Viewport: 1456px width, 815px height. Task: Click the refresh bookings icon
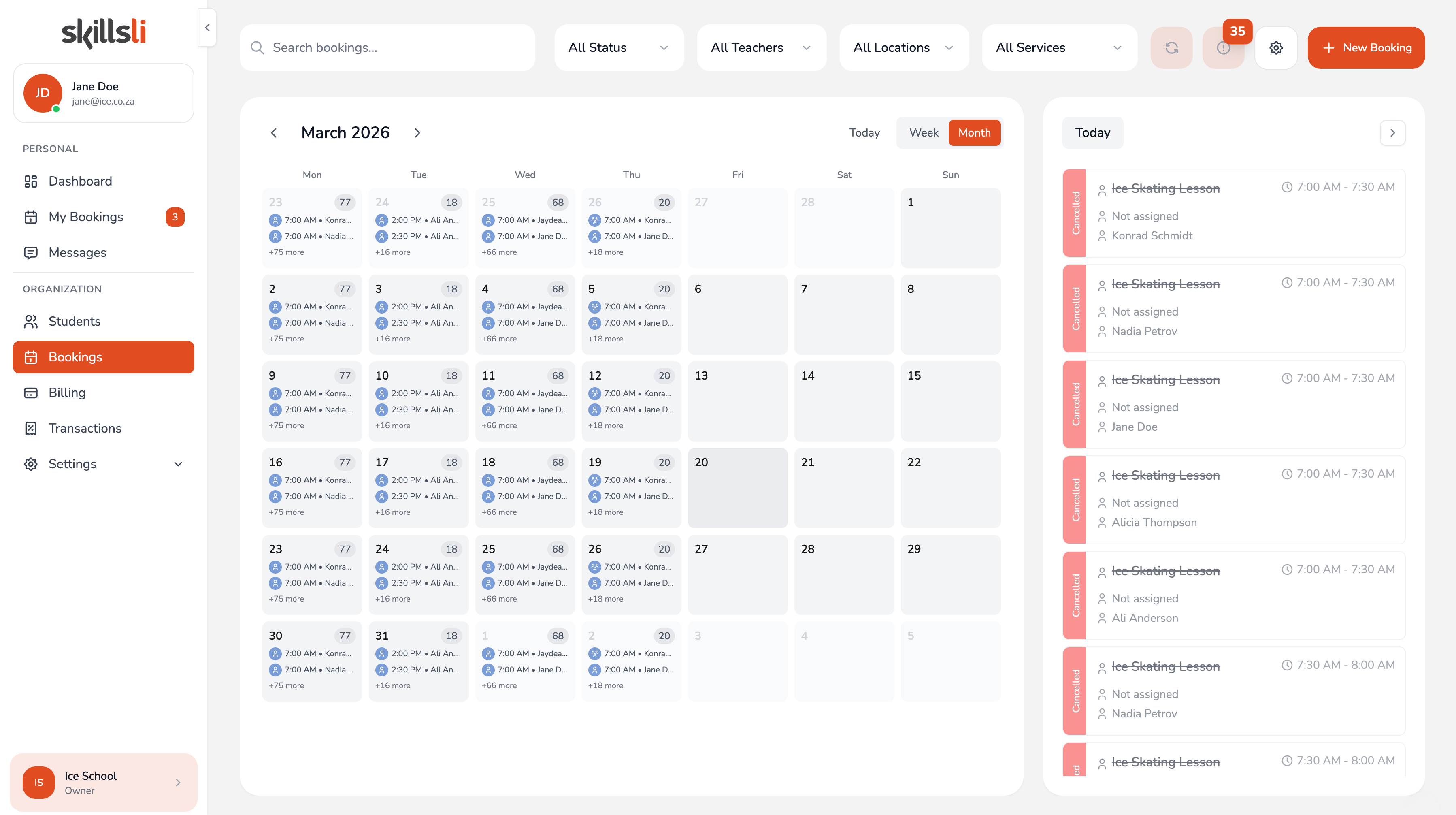tap(1171, 47)
